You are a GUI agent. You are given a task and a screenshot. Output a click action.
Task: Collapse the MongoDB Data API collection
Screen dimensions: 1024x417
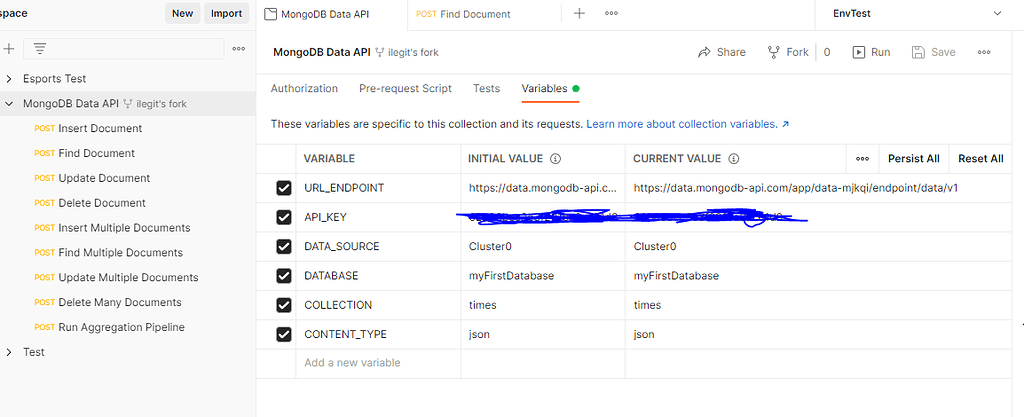(10, 103)
